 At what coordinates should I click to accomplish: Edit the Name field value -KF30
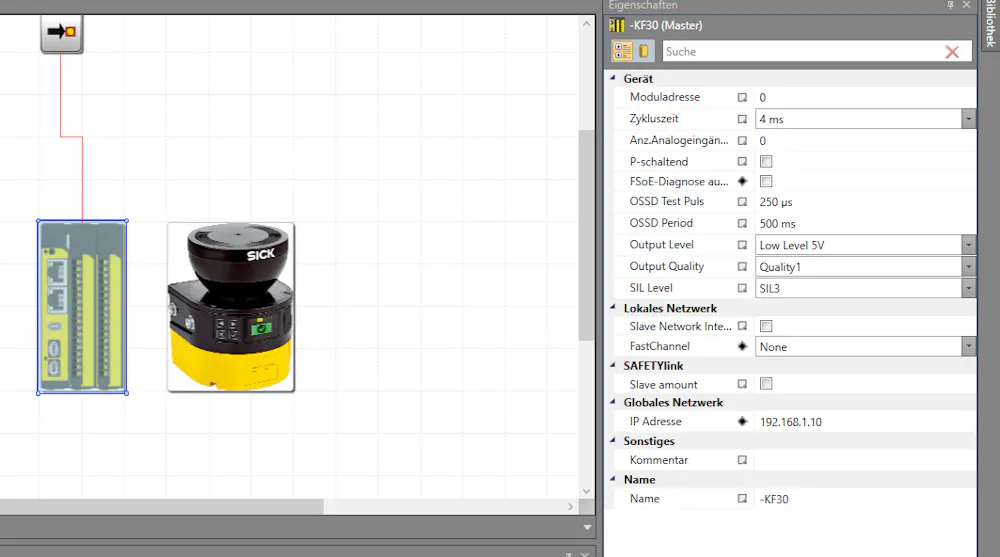pyautogui.click(x=865, y=499)
